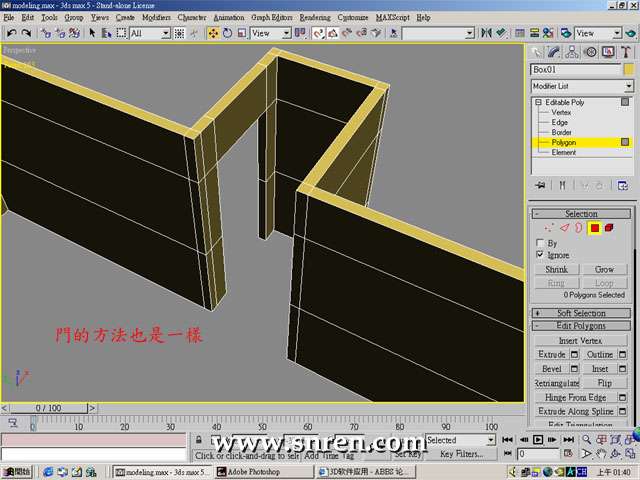Activate the Select and Rotate tool
This screenshot has height=480, width=640.
pyautogui.click(x=227, y=33)
